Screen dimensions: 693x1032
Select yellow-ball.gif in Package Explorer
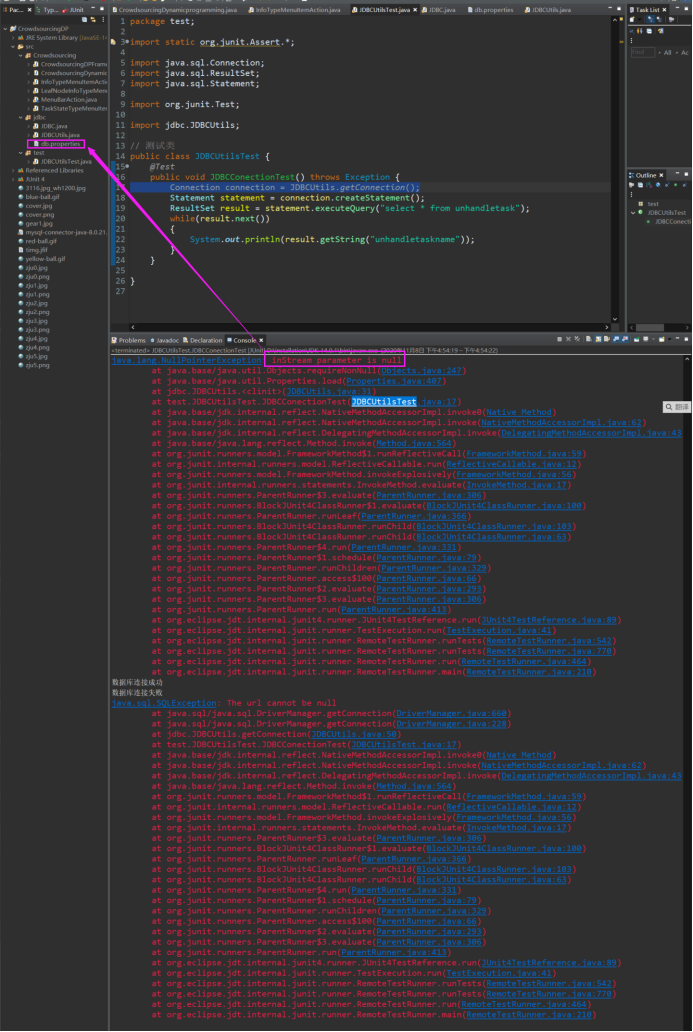tap(41, 259)
